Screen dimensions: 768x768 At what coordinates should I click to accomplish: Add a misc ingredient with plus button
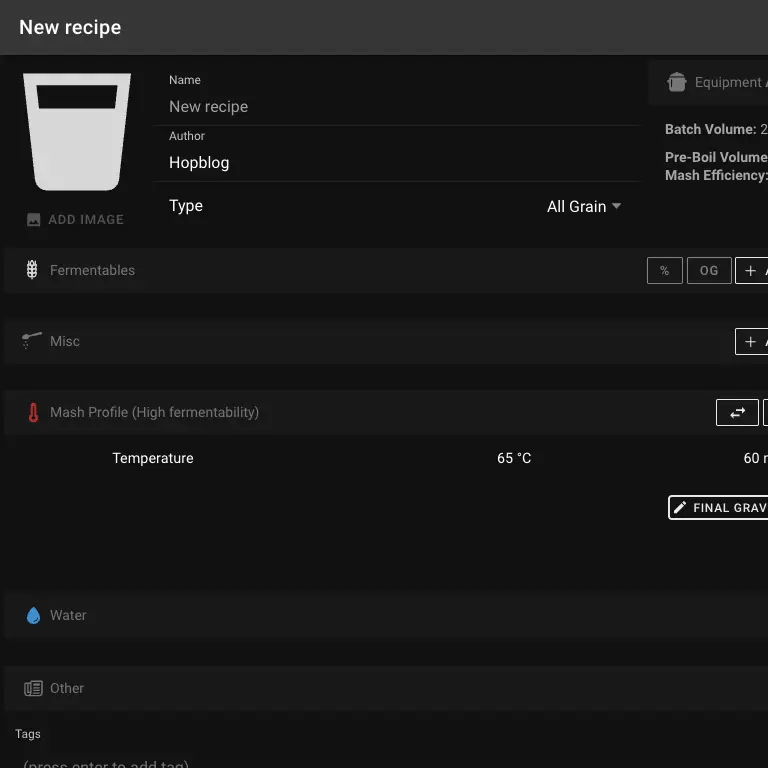point(752,342)
